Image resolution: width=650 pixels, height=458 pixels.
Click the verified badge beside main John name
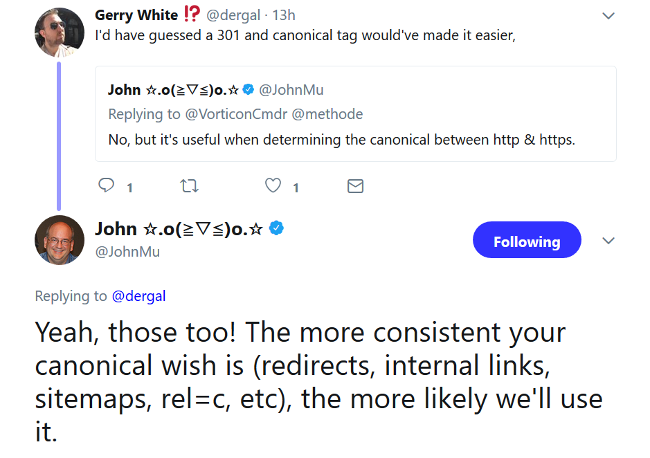[x=277, y=228]
